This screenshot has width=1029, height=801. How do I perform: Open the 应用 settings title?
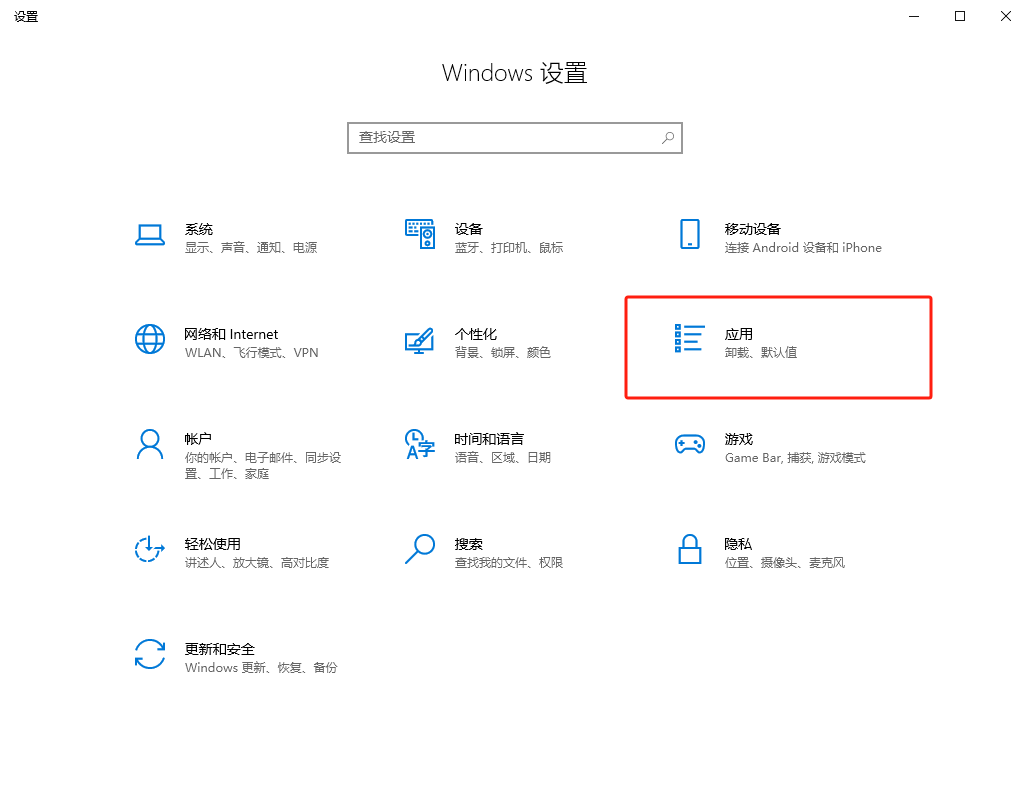point(739,334)
